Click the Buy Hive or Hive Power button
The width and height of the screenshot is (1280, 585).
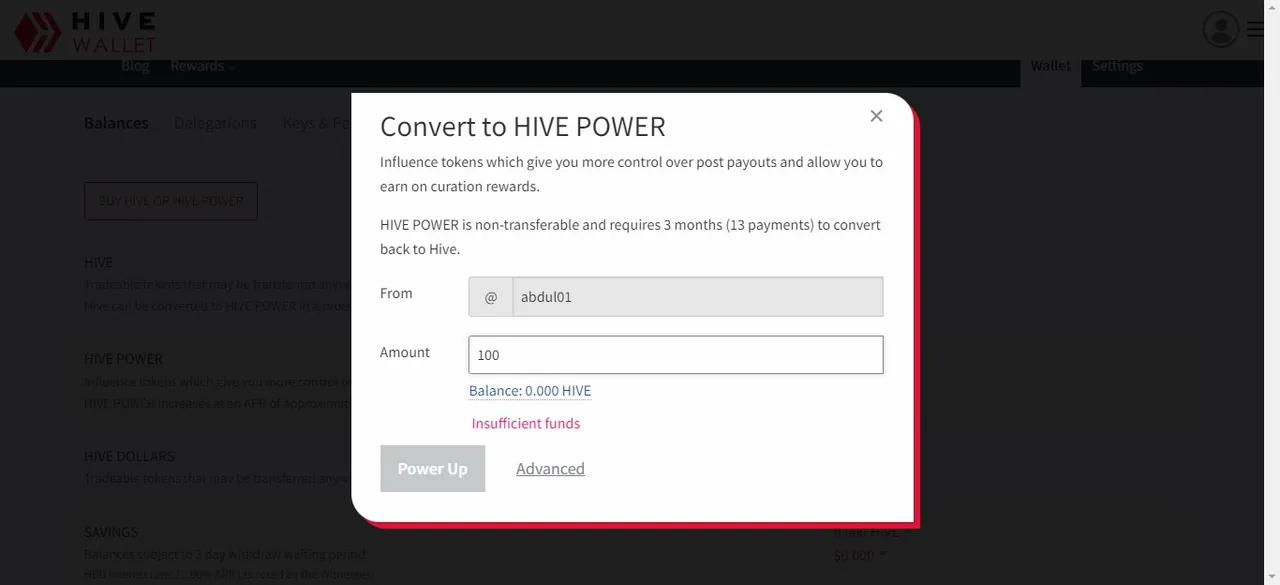tap(171, 201)
